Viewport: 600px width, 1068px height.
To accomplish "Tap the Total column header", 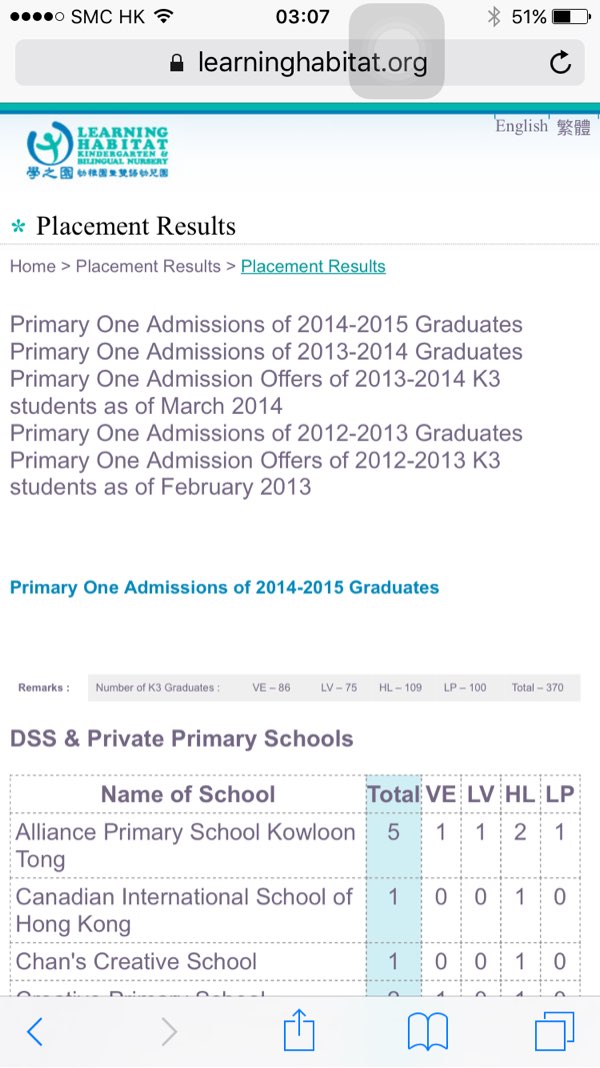I will pyautogui.click(x=393, y=794).
